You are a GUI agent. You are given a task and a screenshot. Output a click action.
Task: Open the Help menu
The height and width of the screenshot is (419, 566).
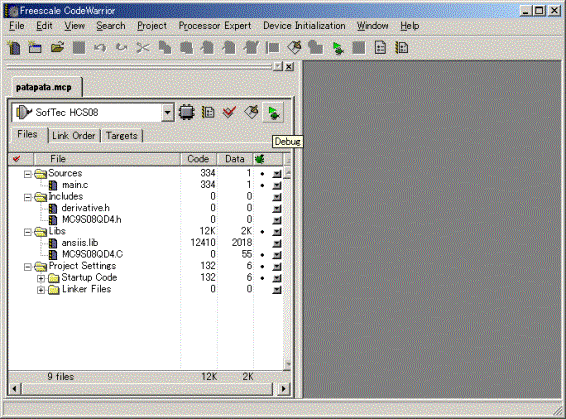click(x=410, y=26)
